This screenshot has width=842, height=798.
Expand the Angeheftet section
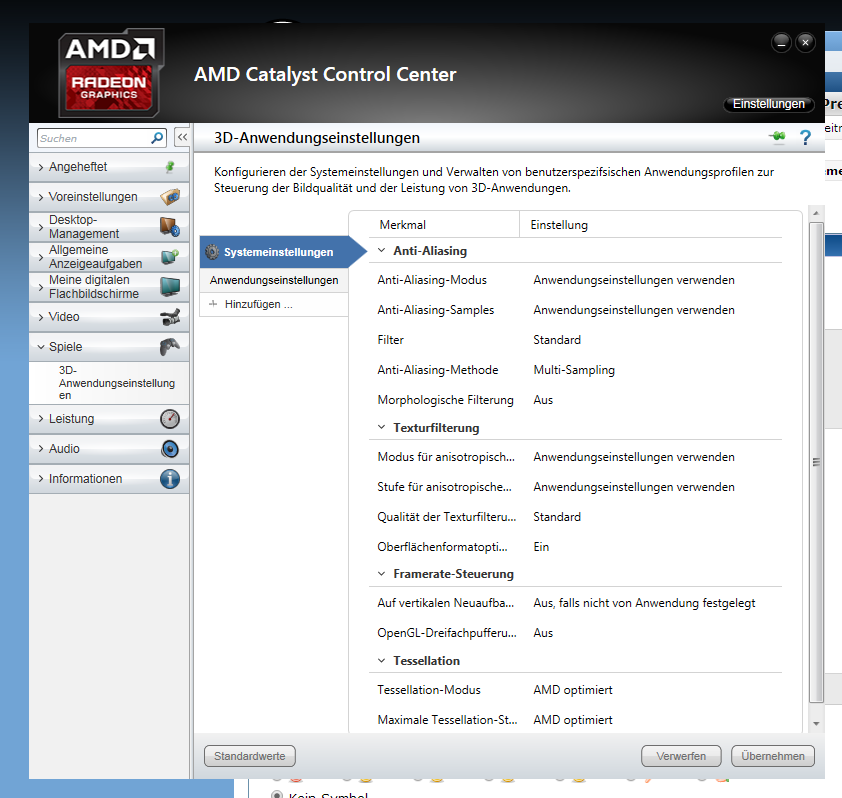point(41,168)
